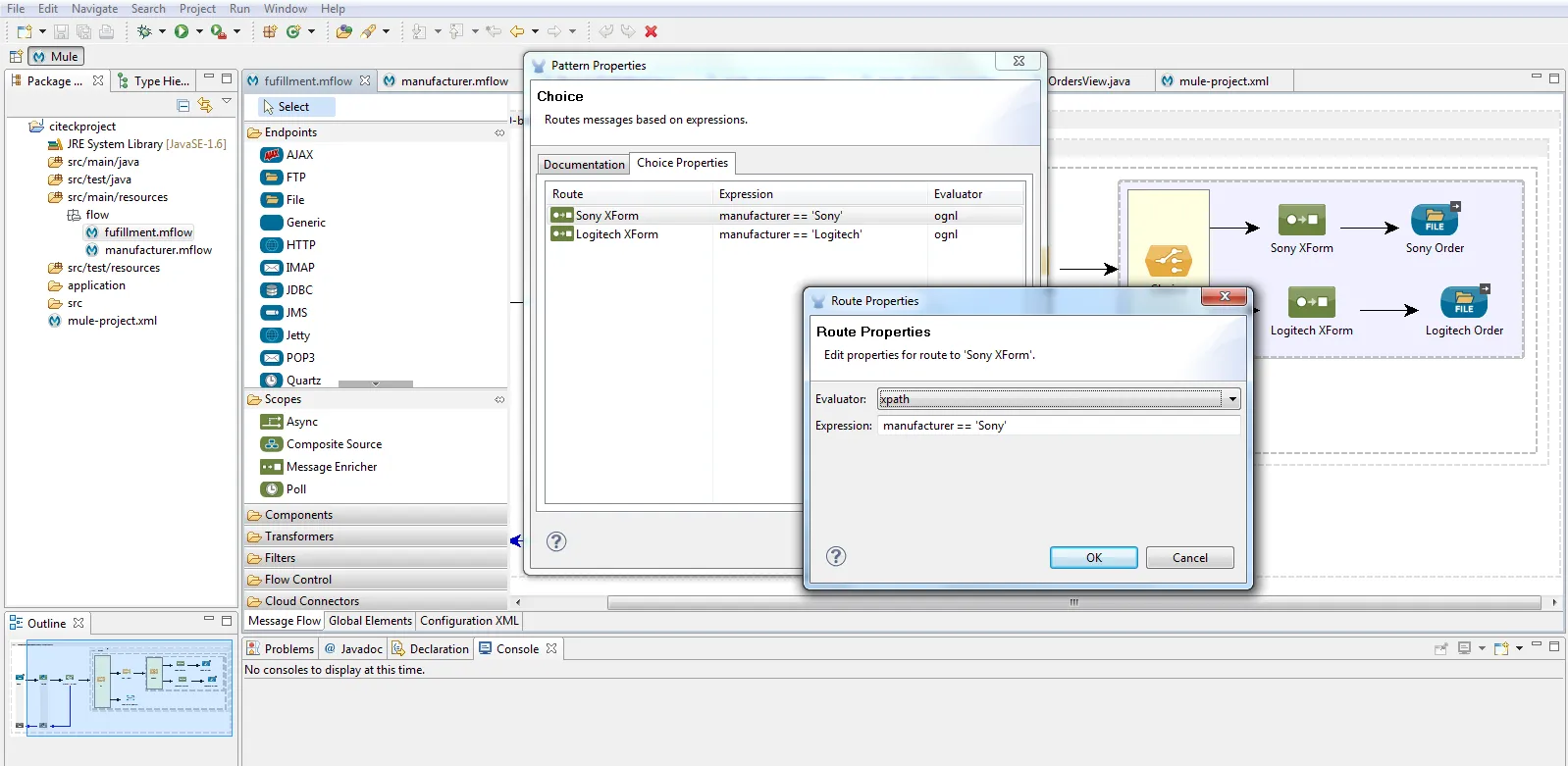Click Link with Editor icon in Package Explorer
The width and height of the screenshot is (1568, 766).
205,104
